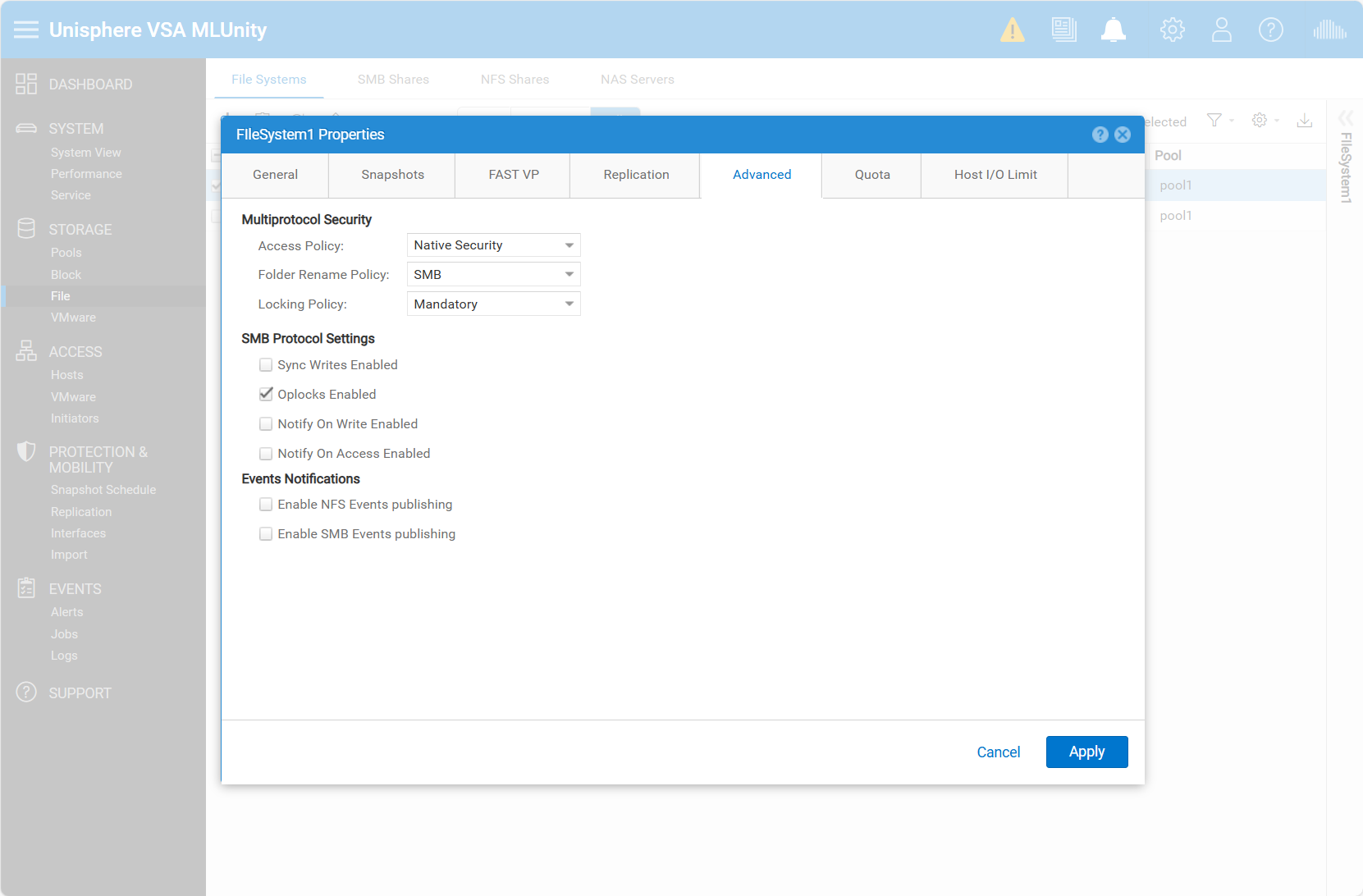The image size is (1363, 896).
Task: Open the news log icon in header
Action: [x=1063, y=30]
